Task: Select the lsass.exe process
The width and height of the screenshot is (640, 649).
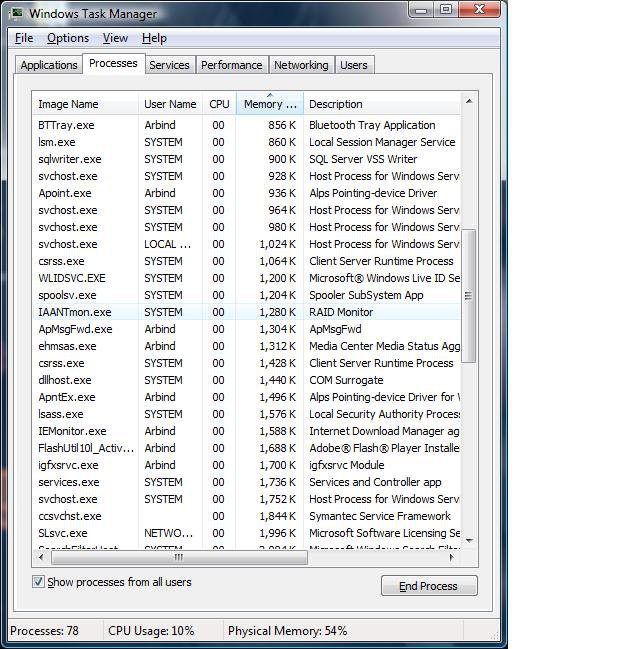Action: 246,414
